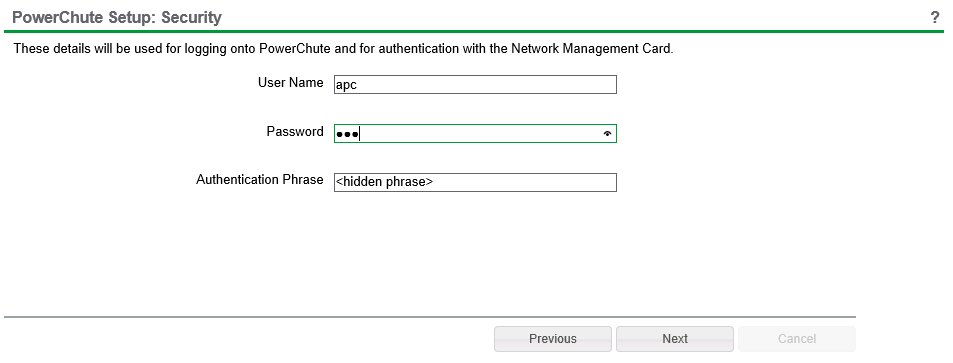This screenshot has width=953, height=363.
Task: Click the "apc" text in User Name
Action: point(346,86)
